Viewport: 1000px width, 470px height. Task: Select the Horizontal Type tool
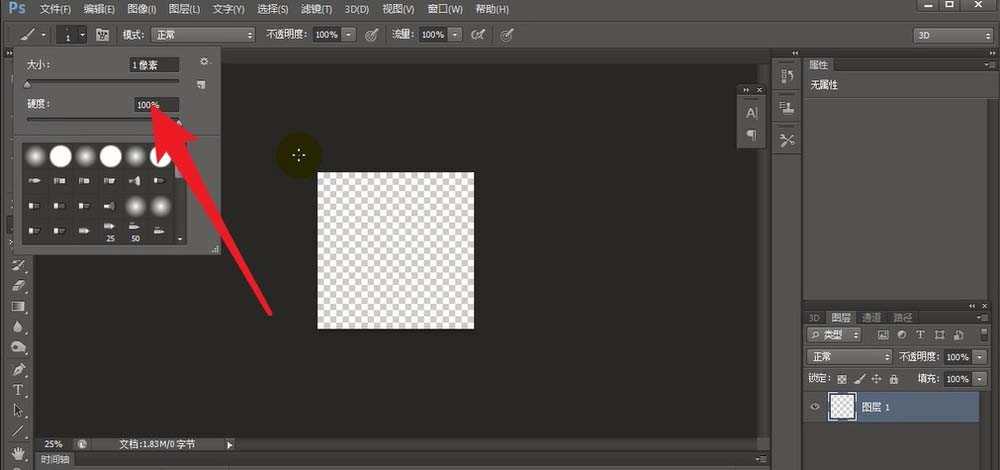[18, 390]
